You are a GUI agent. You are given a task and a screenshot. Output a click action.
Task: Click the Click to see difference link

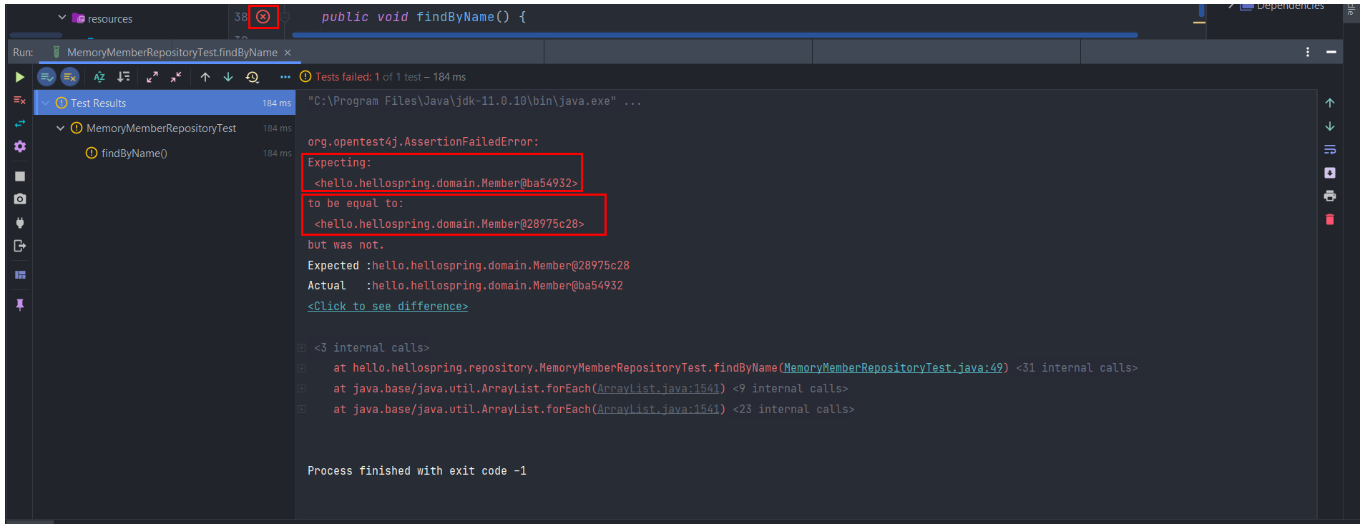(388, 306)
